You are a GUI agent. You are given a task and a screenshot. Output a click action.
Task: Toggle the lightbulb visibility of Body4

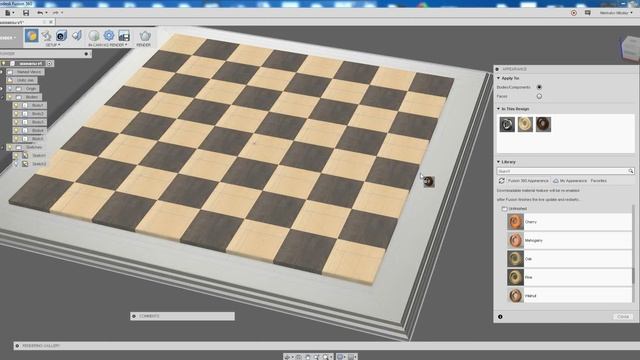(x=16, y=131)
